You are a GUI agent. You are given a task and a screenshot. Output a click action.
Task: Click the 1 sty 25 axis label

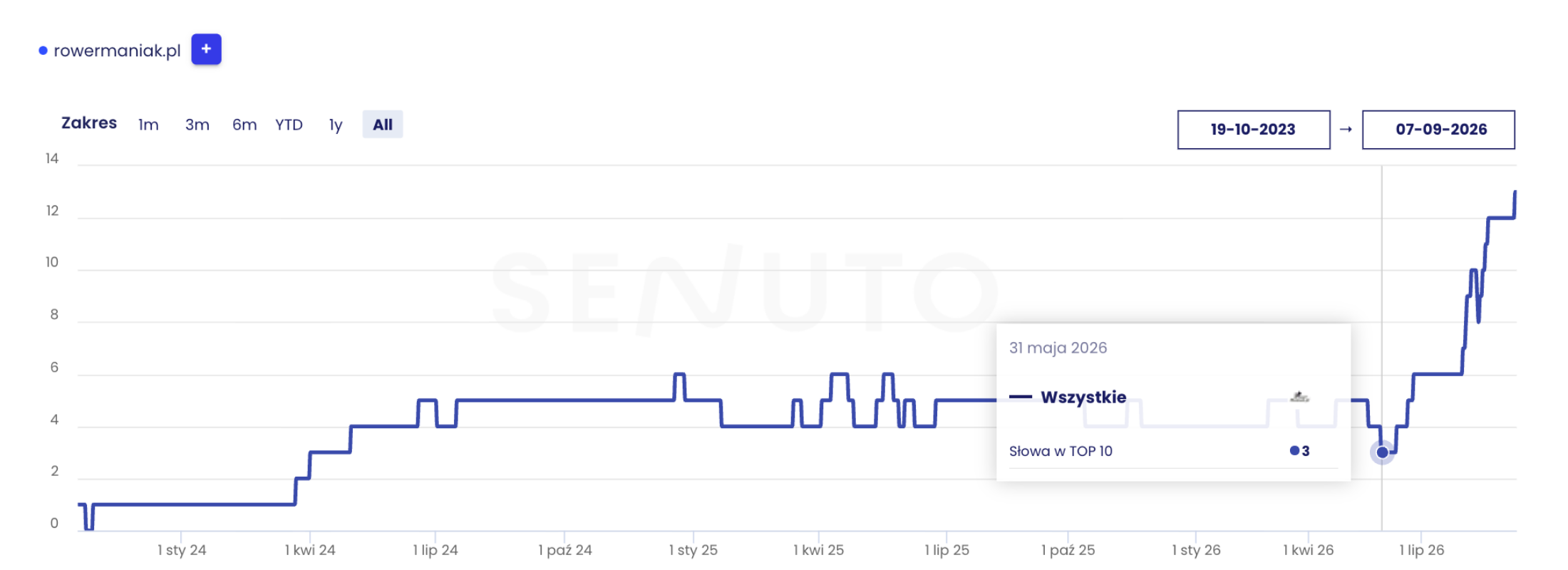click(693, 550)
